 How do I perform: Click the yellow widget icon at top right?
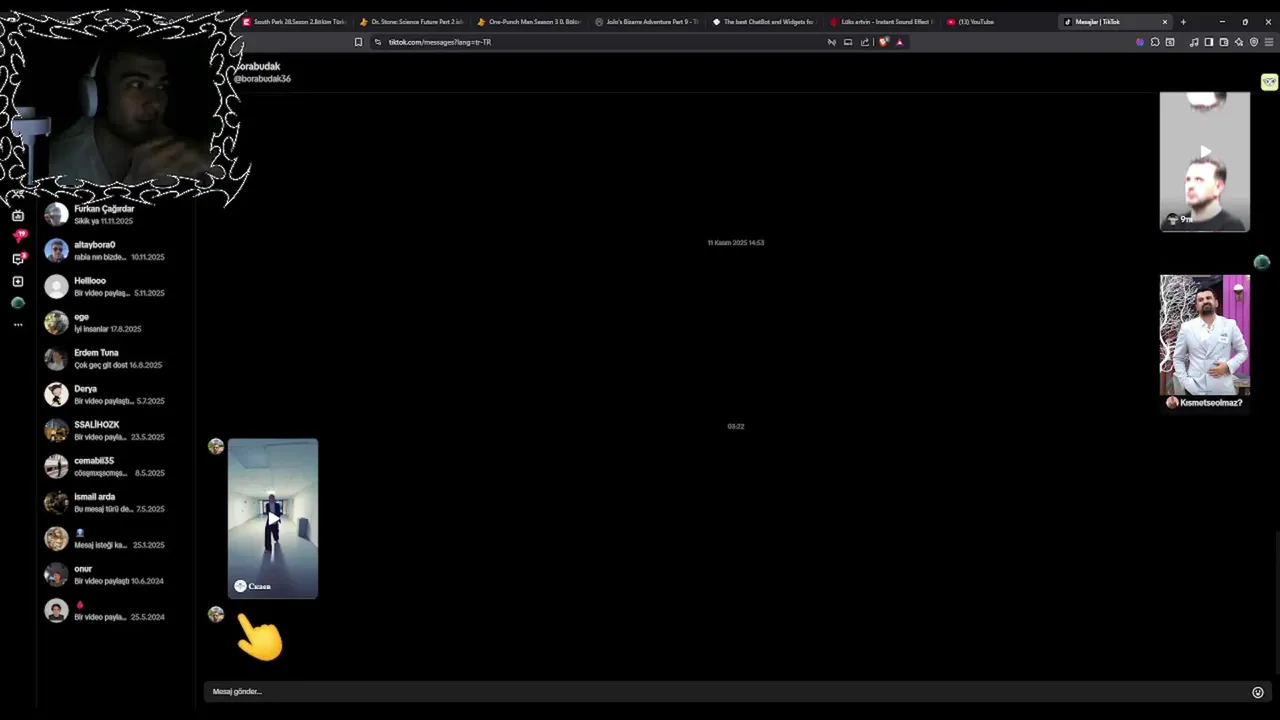[1269, 82]
